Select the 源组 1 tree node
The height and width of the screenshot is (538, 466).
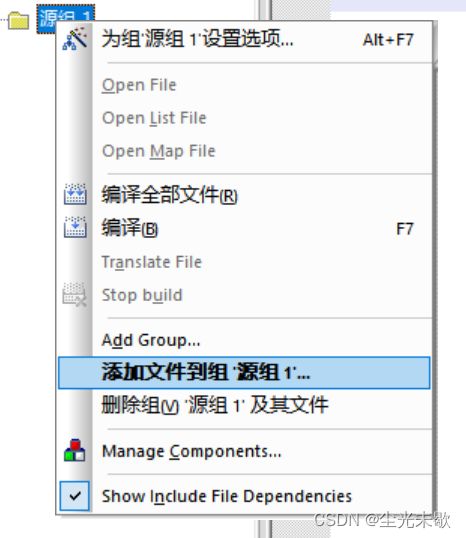pyautogui.click(x=66, y=17)
